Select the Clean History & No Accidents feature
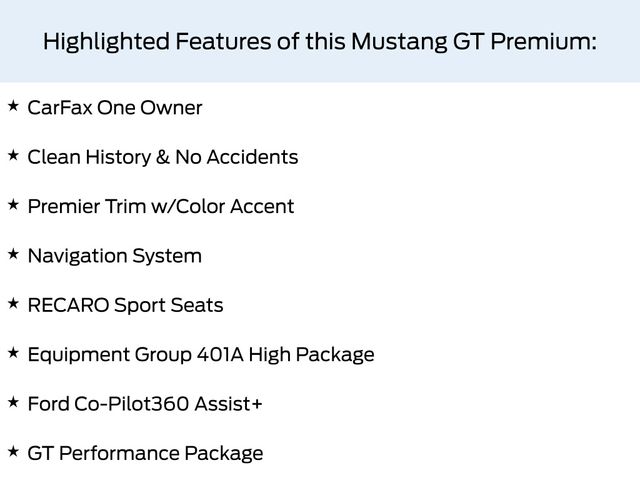 (163, 157)
